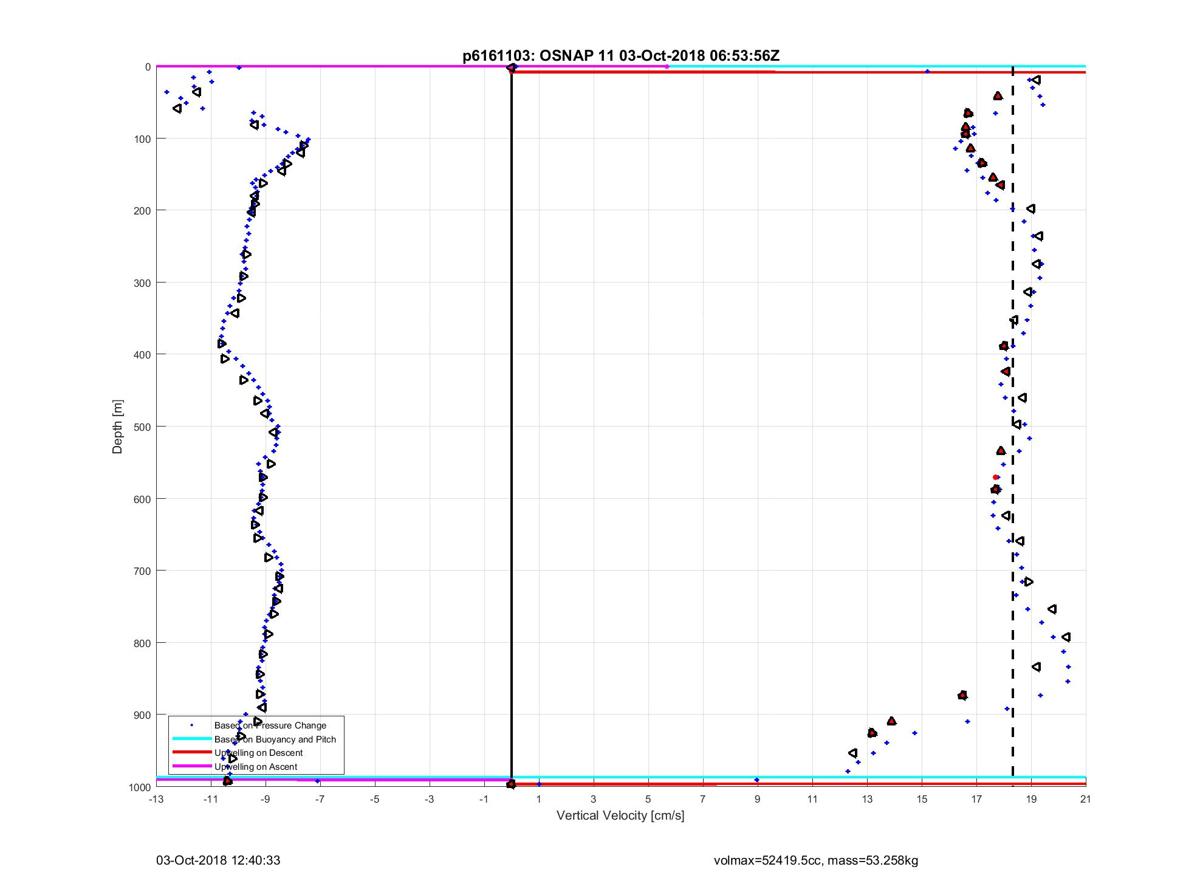The height and width of the screenshot is (885, 1200).
Task: Click x-axis tick label '13'
Action: coord(867,799)
